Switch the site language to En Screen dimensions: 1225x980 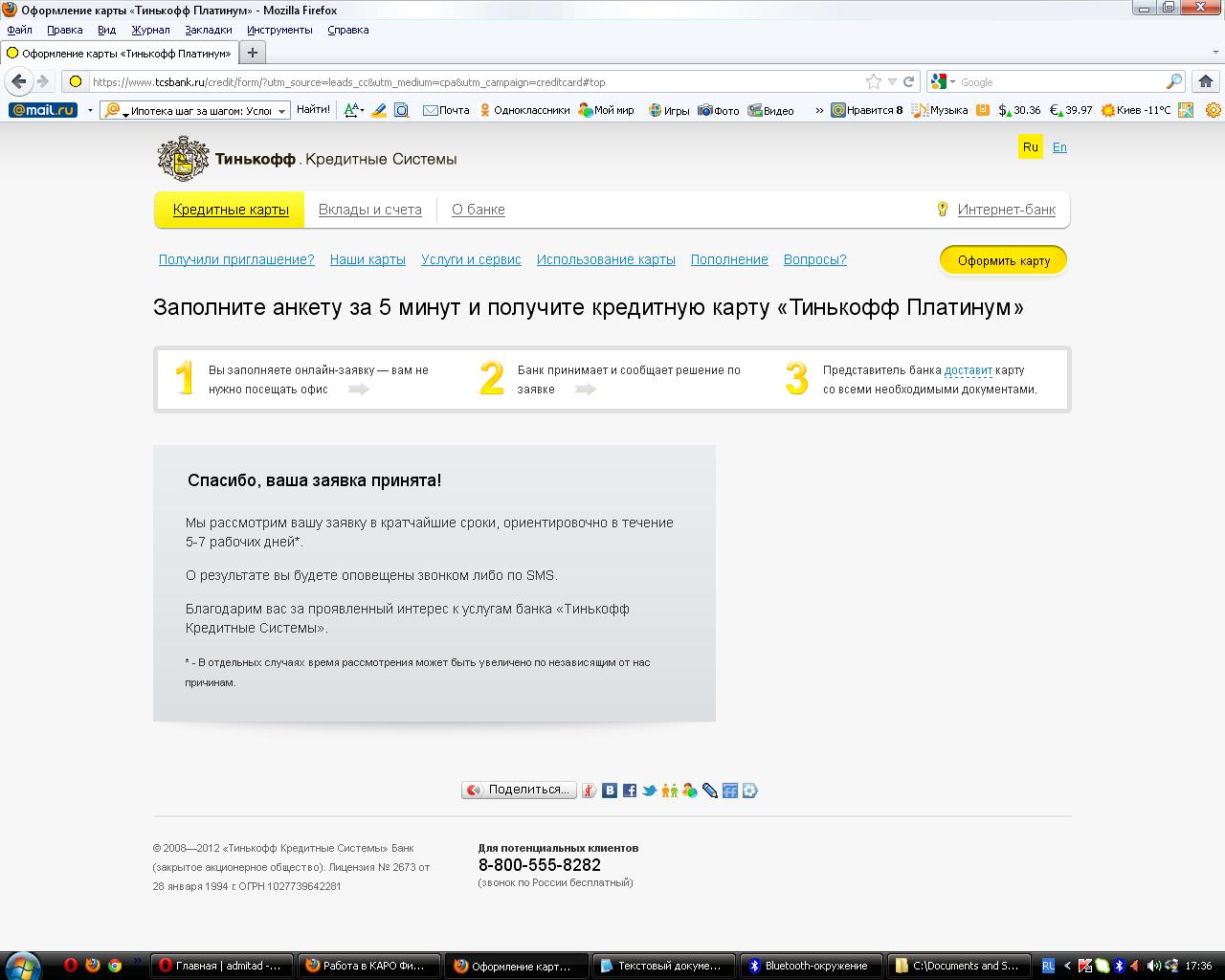[x=1059, y=147]
